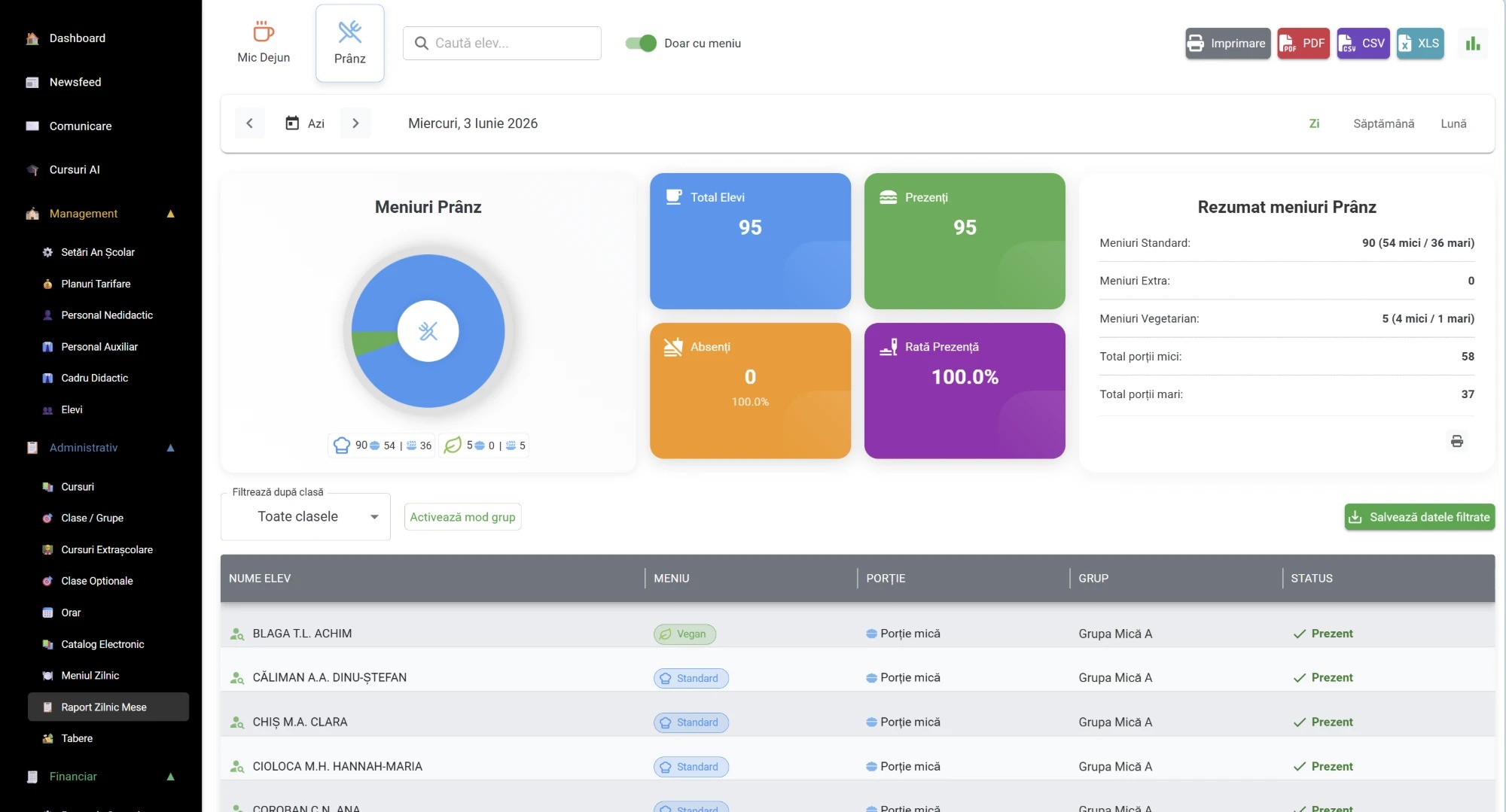Focus the Caută elev search field
This screenshot has width=1506, height=812.
pos(502,44)
